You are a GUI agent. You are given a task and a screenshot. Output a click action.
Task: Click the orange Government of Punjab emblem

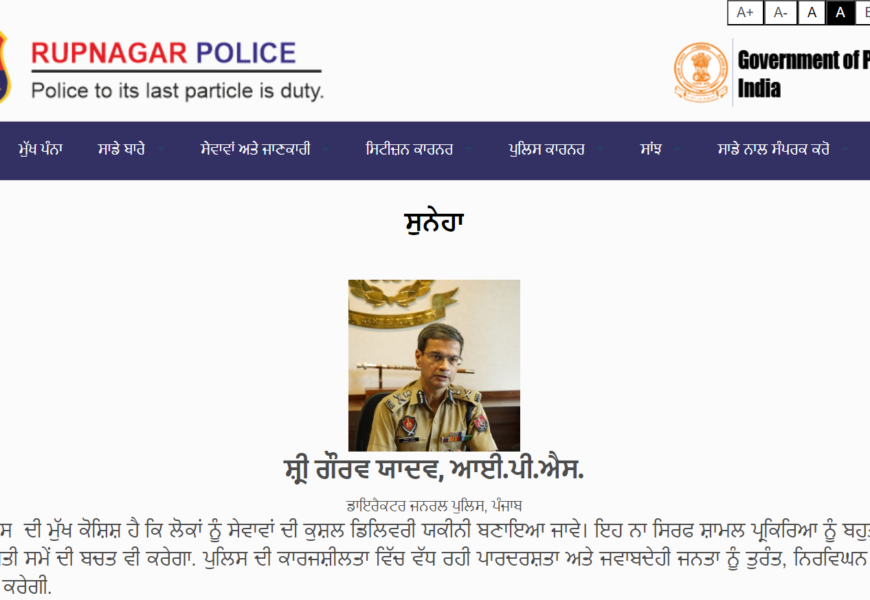pos(701,72)
